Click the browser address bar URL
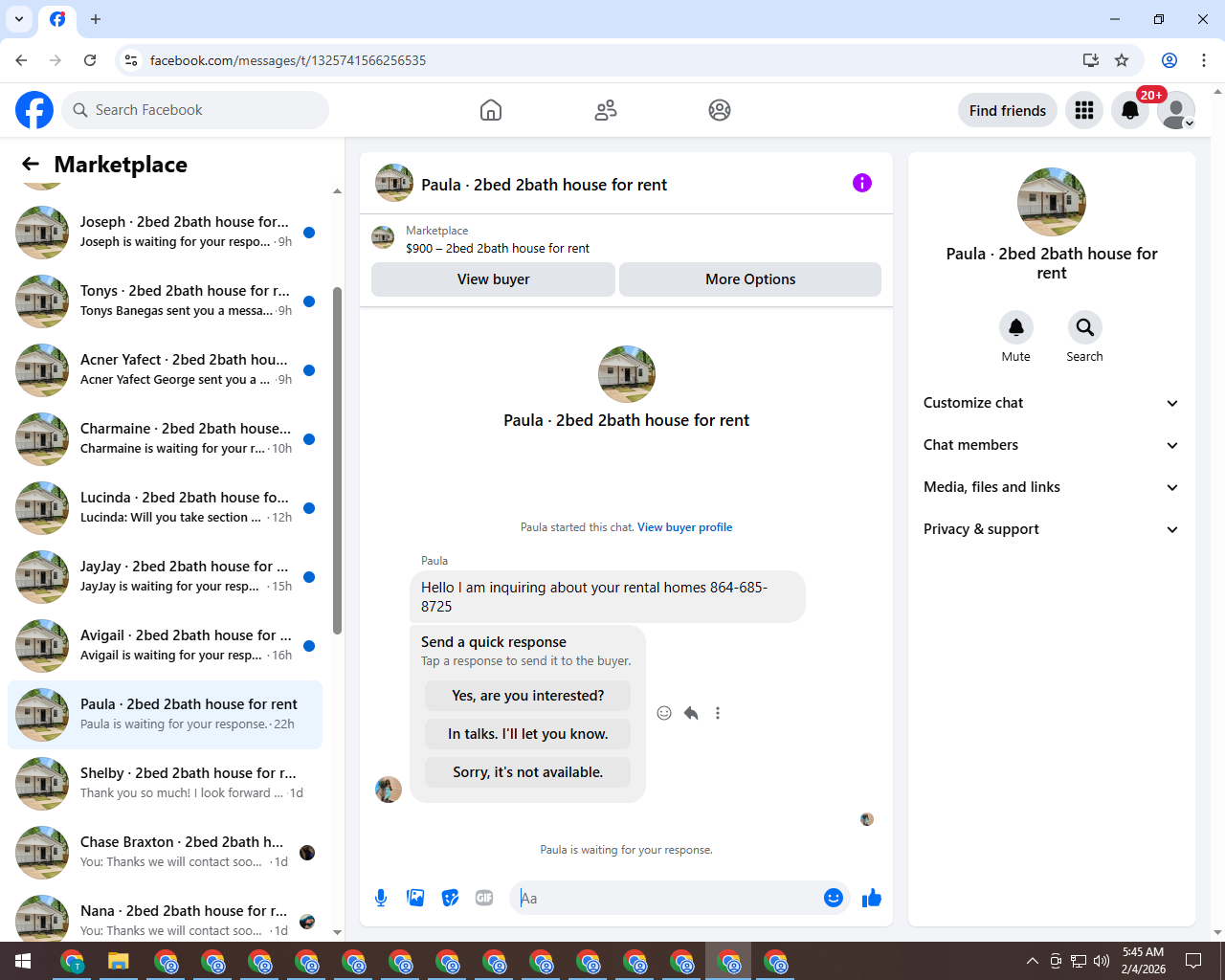The width and height of the screenshot is (1225, 980). [x=288, y=60]
